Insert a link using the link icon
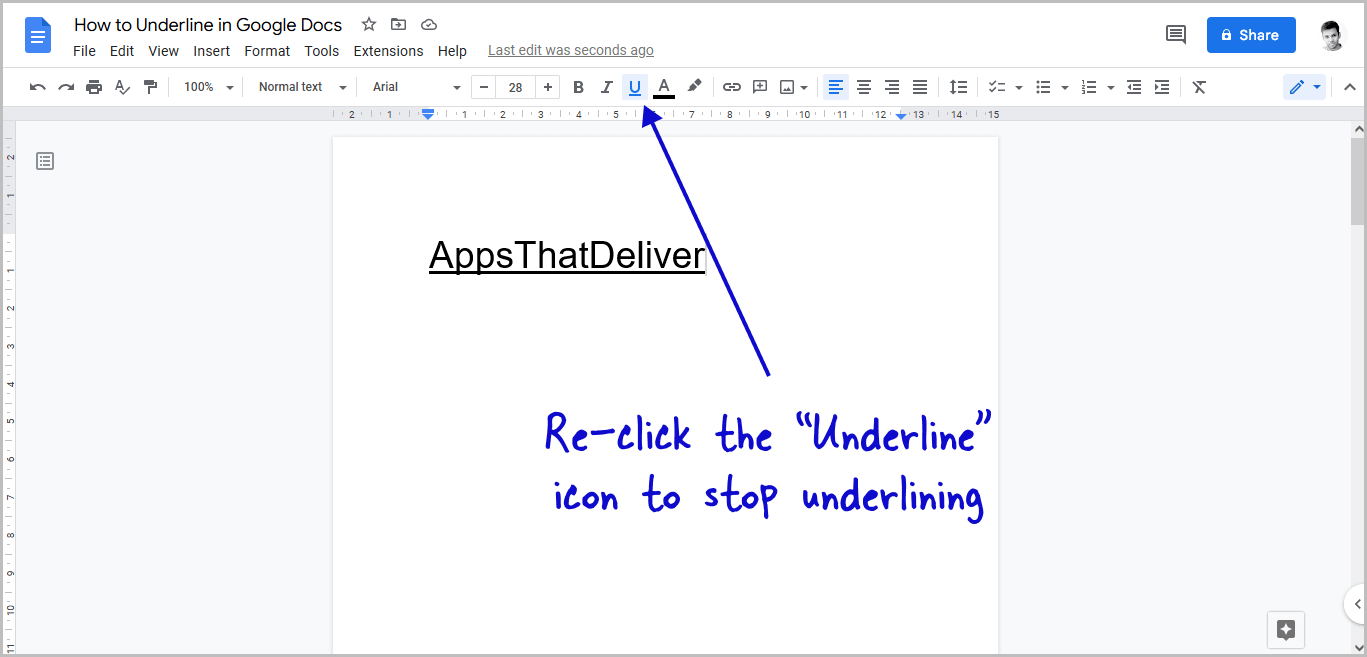This screenshot has height=657, width=1367. (731, 87)
